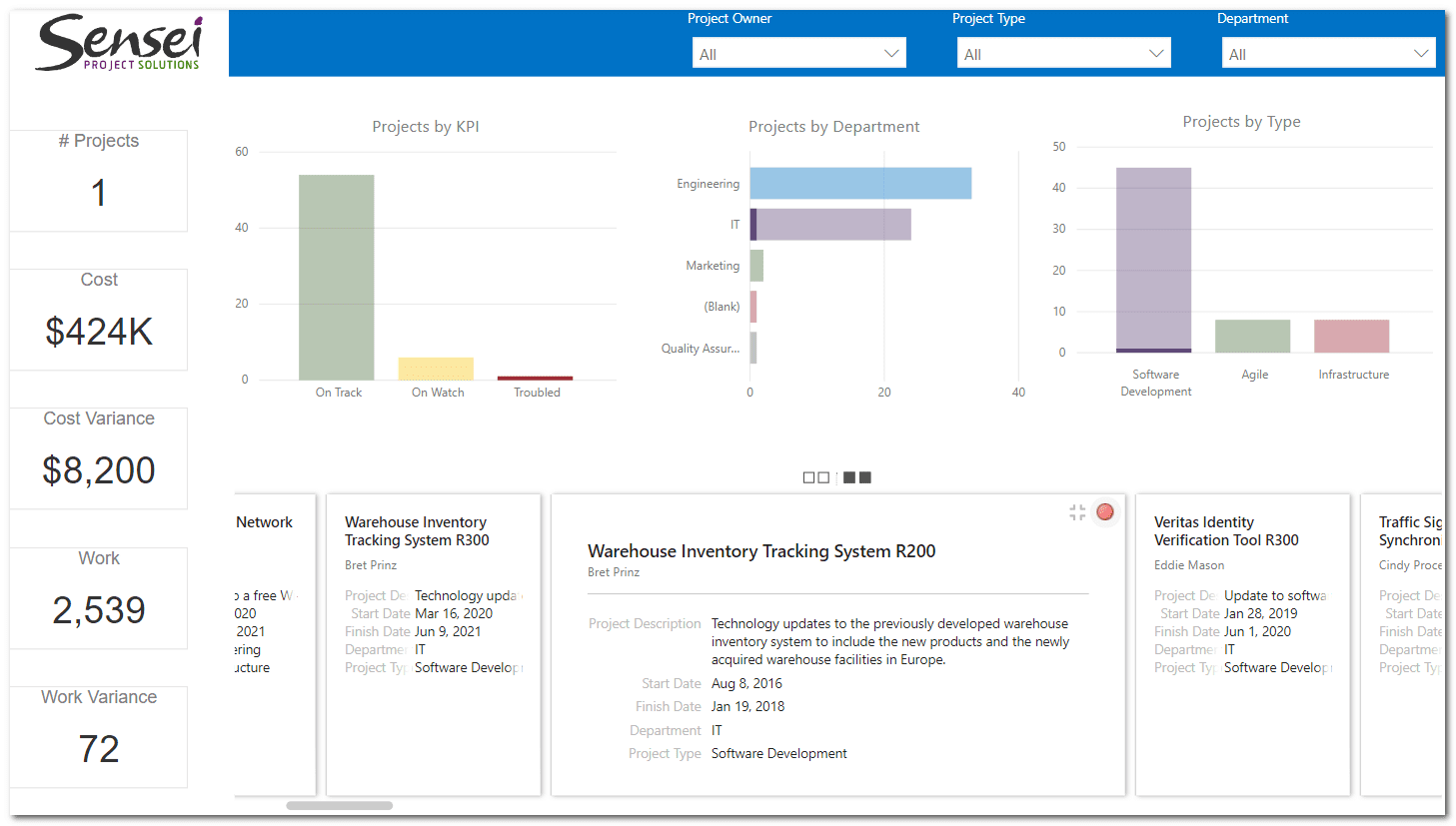The image size is (1456, 826).
Task: Open Veritas Identity Verification Tool R300 card
Action: coord(1243,644)
